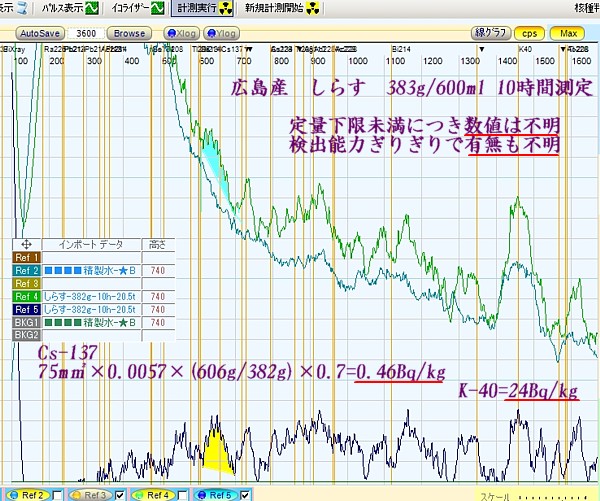
Task: Click the Ref 4 button in bottom bar
Action: point(155,495)
